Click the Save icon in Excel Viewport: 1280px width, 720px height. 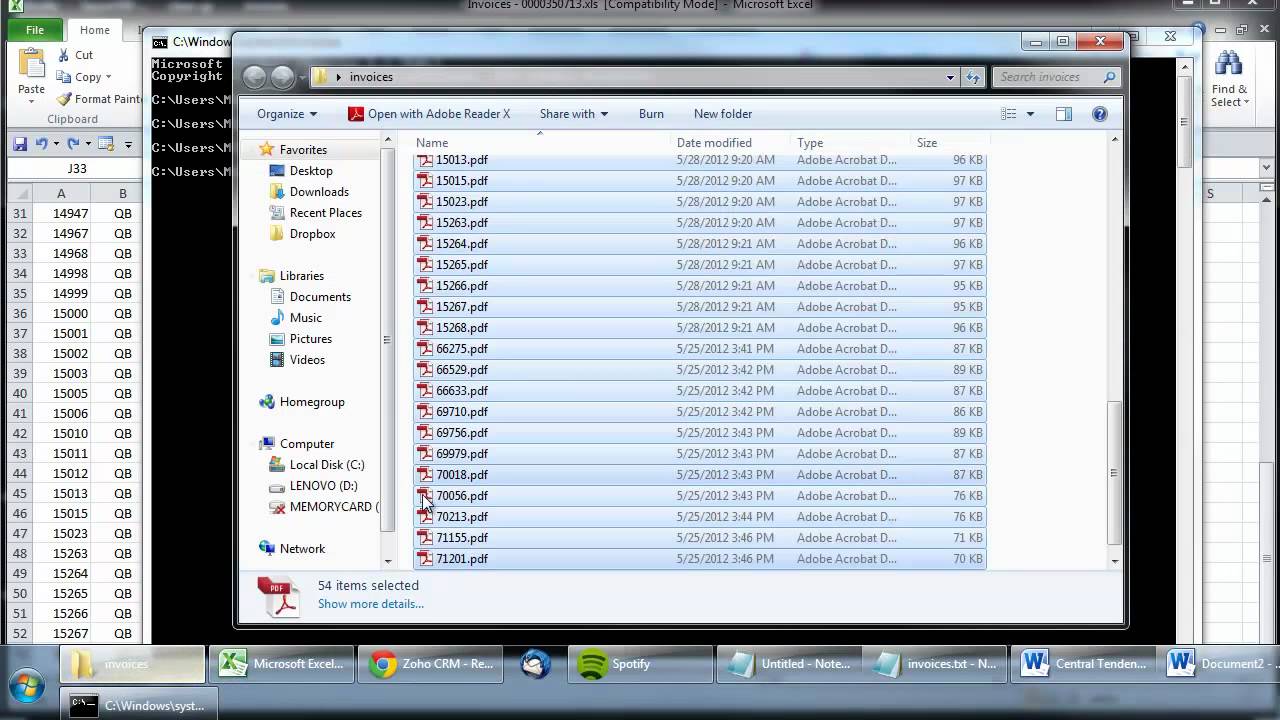coord(19,144)
